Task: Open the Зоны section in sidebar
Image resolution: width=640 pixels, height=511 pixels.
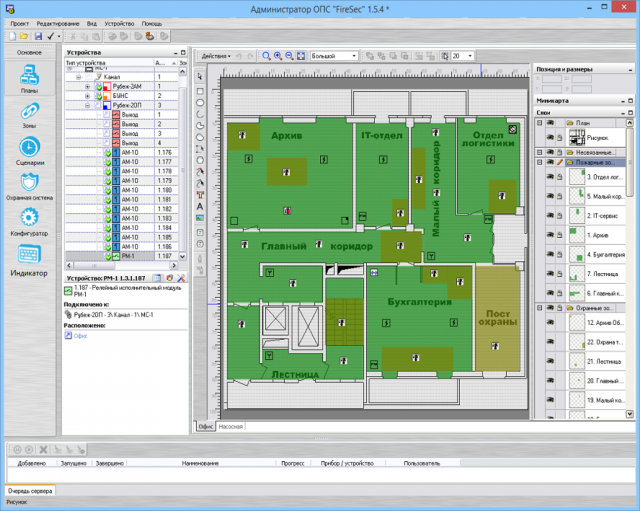Action: pyautogui.click(x=29, y=115)
